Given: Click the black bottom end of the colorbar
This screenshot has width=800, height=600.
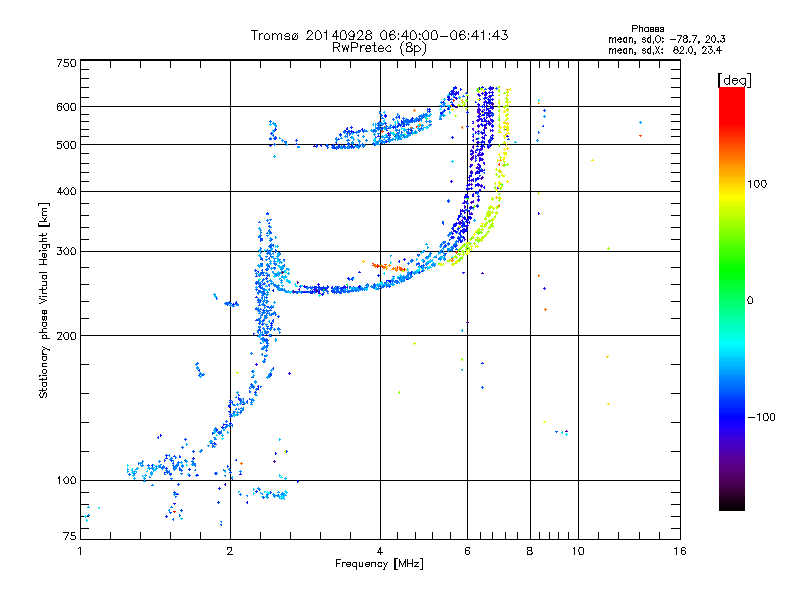Looking at the screenshot, I should (x=732, y=504).
